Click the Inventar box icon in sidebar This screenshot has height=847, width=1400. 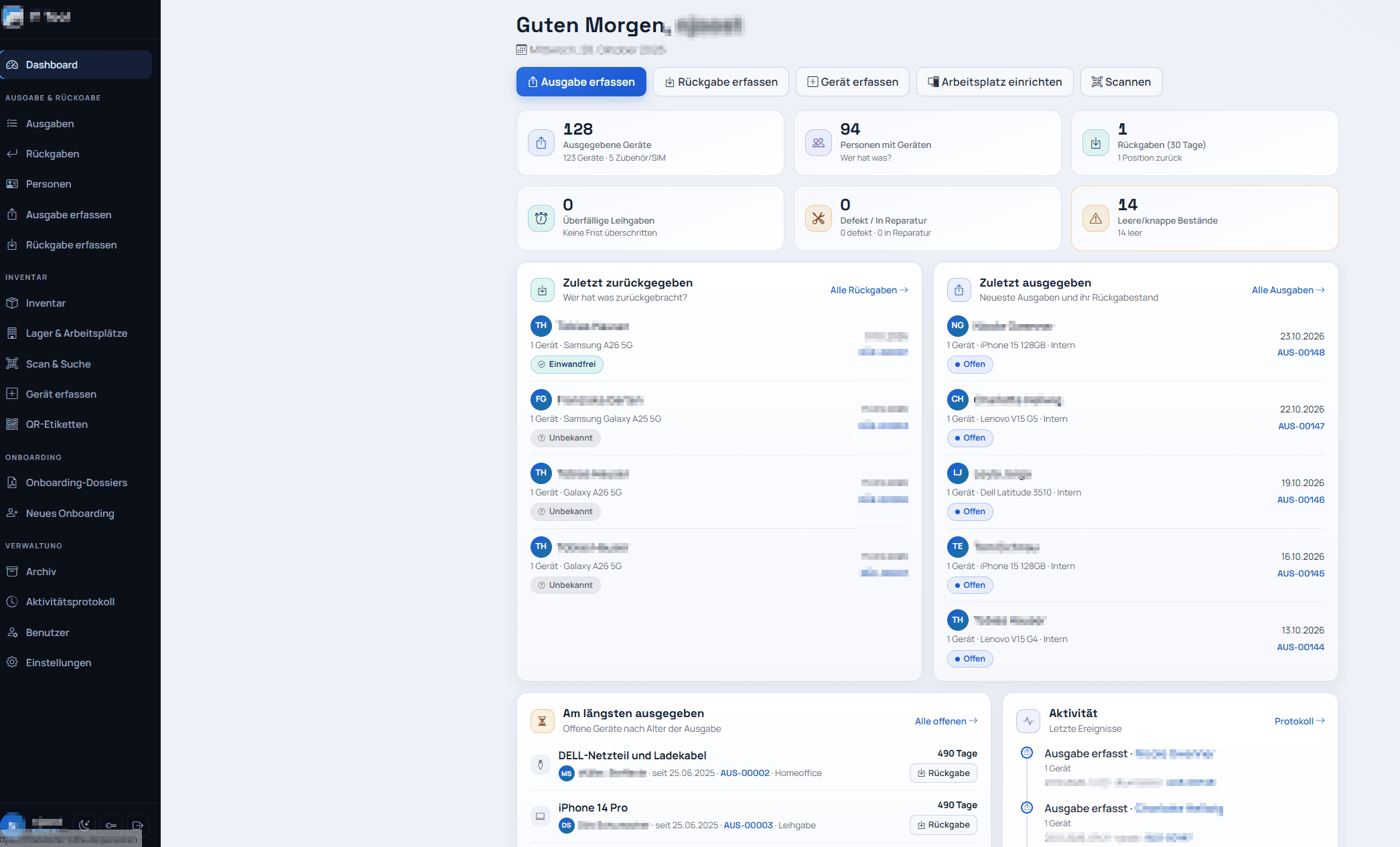point(12,303)
